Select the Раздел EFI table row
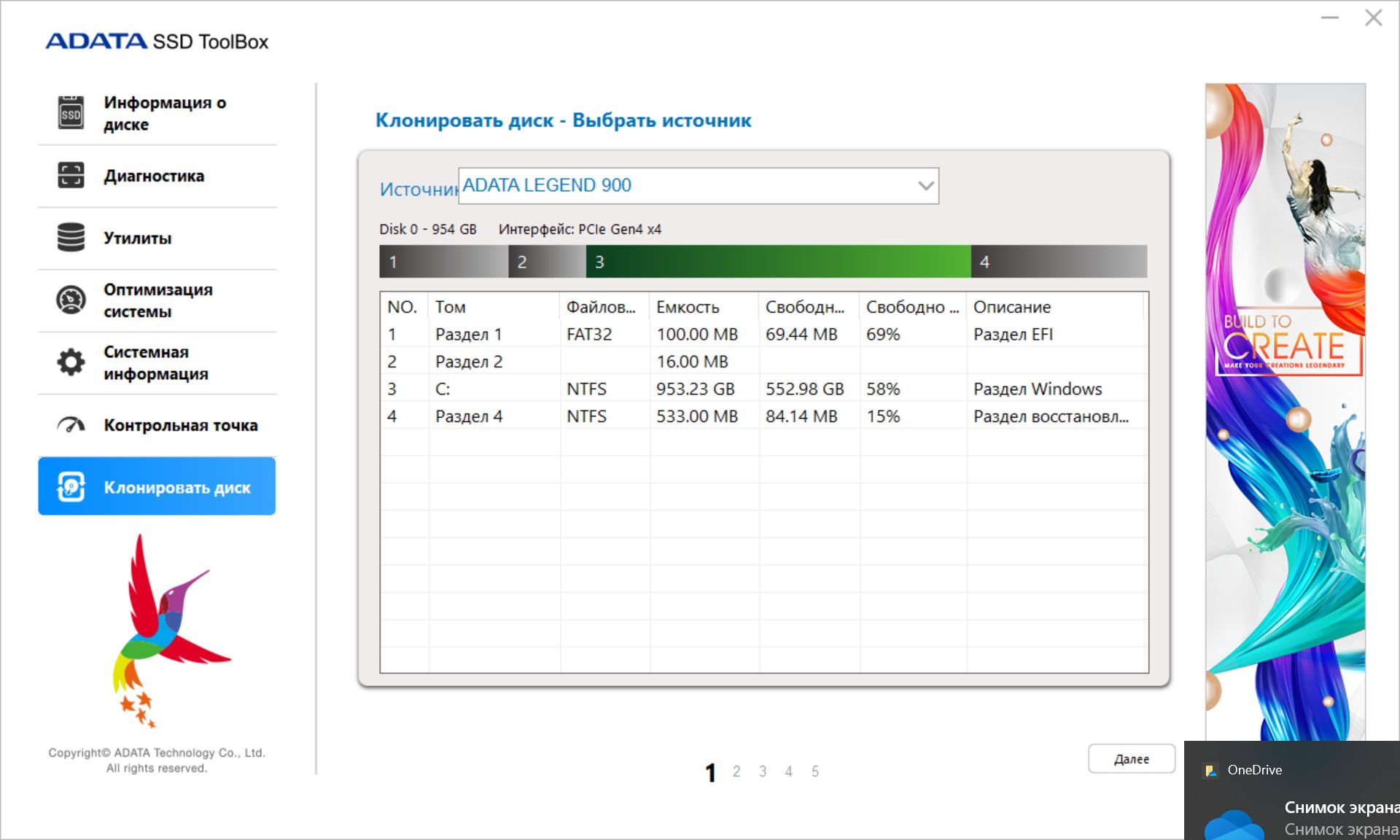 click(x=763, y=334)
